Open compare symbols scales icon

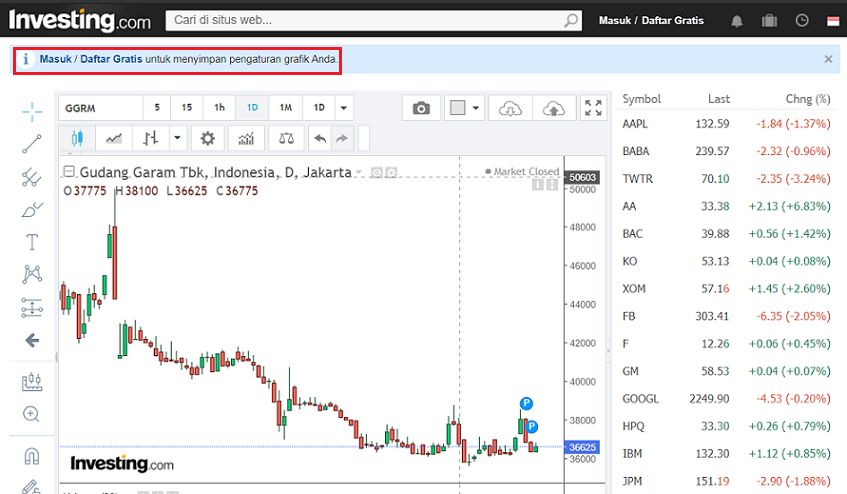(x=286, y=139)
